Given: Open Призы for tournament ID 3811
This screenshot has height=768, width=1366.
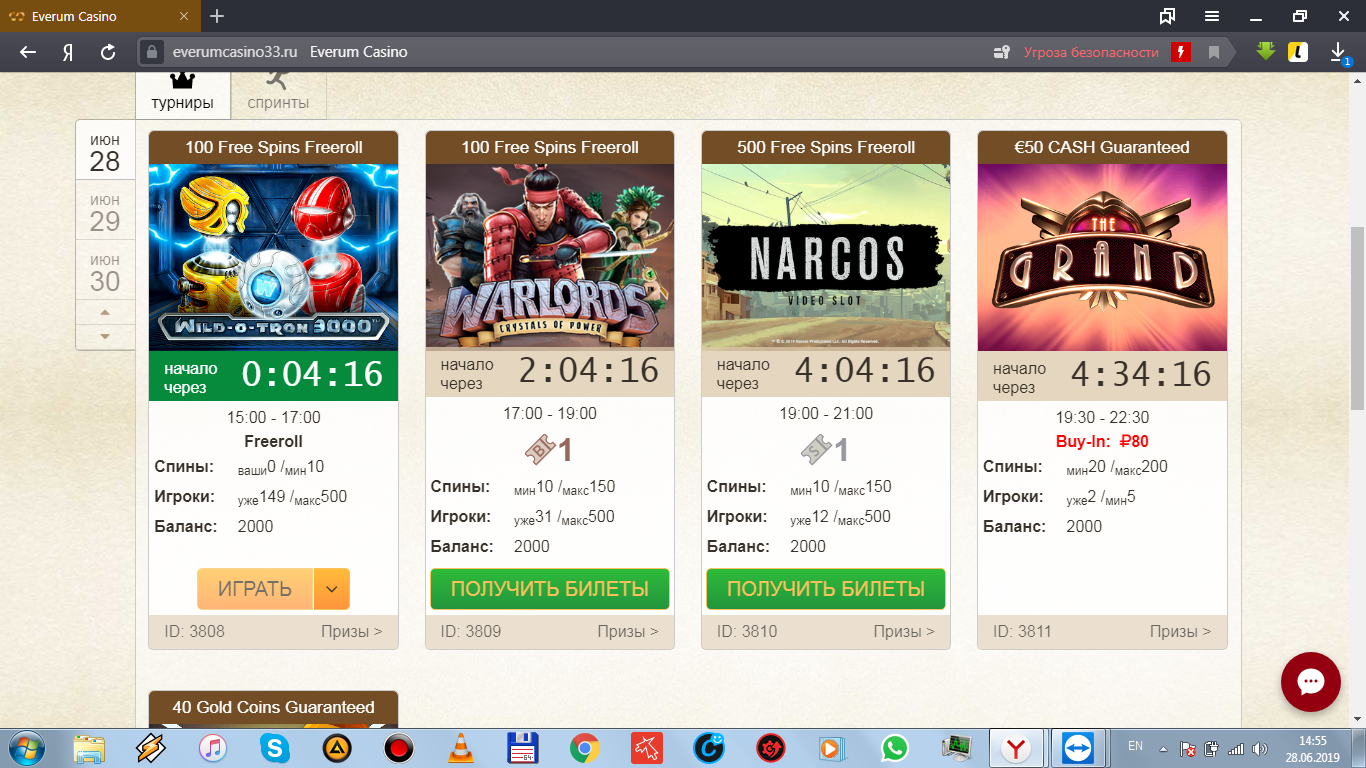Looking at the screenshot, I should [1180, 631].
